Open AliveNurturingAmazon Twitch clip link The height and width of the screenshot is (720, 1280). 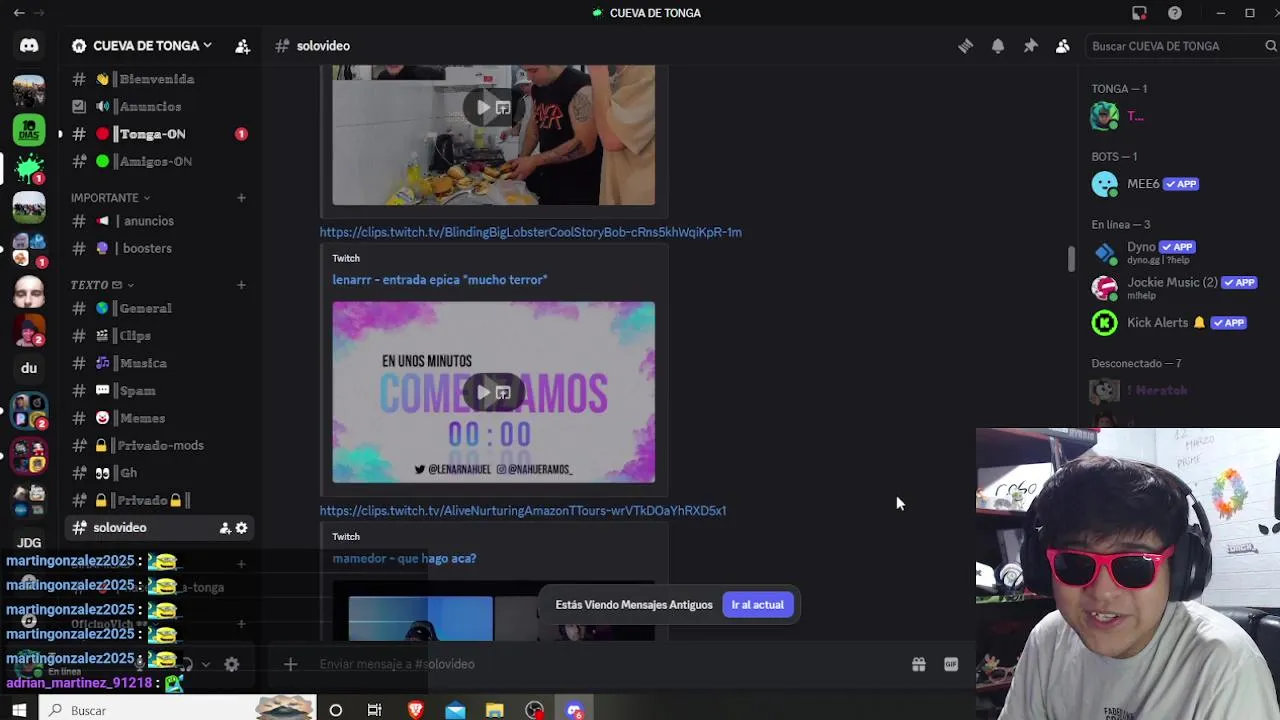click(x=522, y=511)
